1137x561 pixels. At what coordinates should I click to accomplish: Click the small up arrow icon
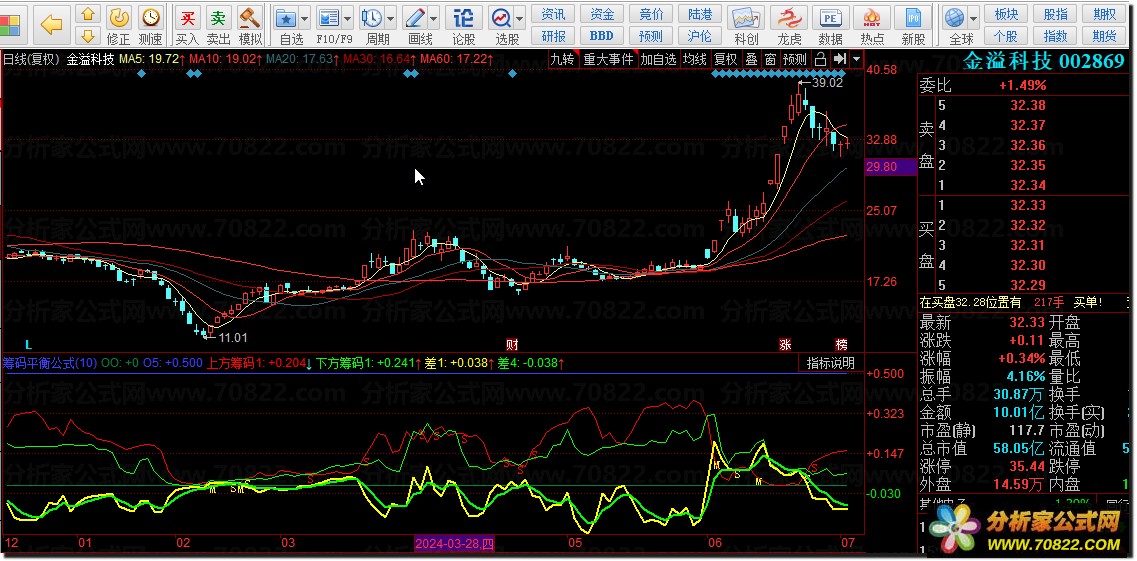88,14
